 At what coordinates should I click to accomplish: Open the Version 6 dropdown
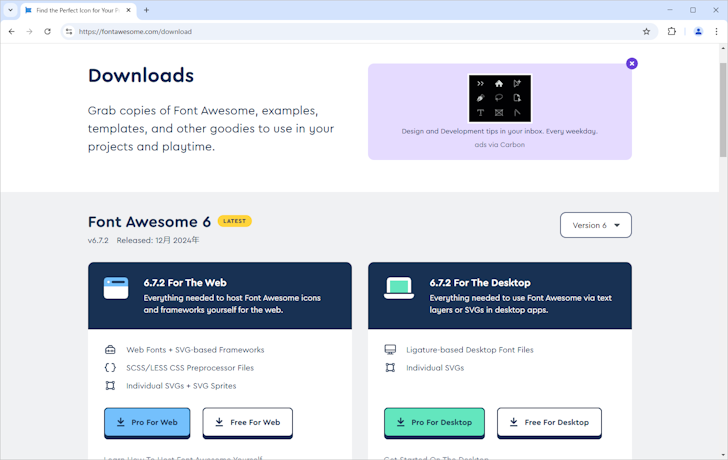pos(596,225)
